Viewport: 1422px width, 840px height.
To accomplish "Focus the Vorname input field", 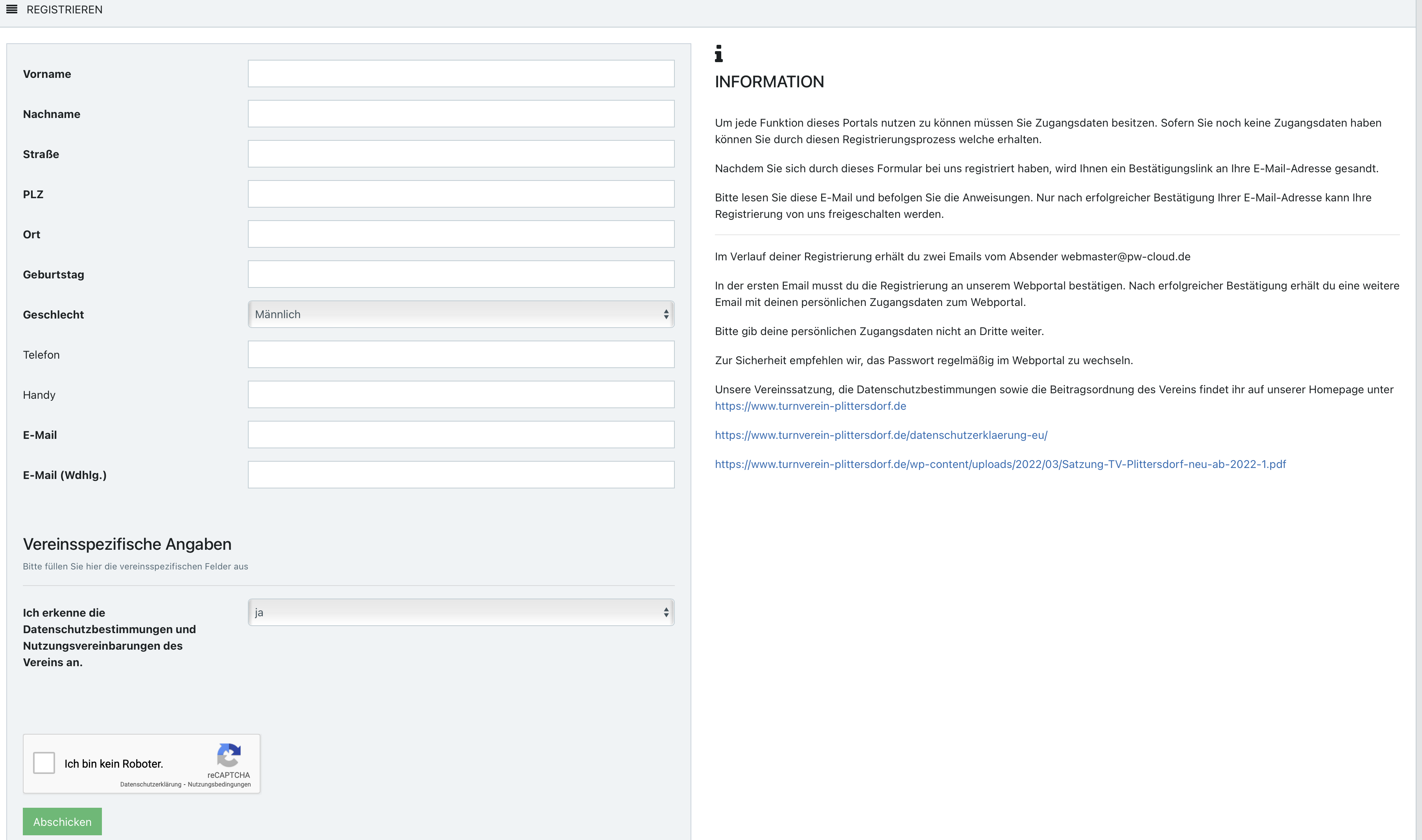I will (461, 74).
